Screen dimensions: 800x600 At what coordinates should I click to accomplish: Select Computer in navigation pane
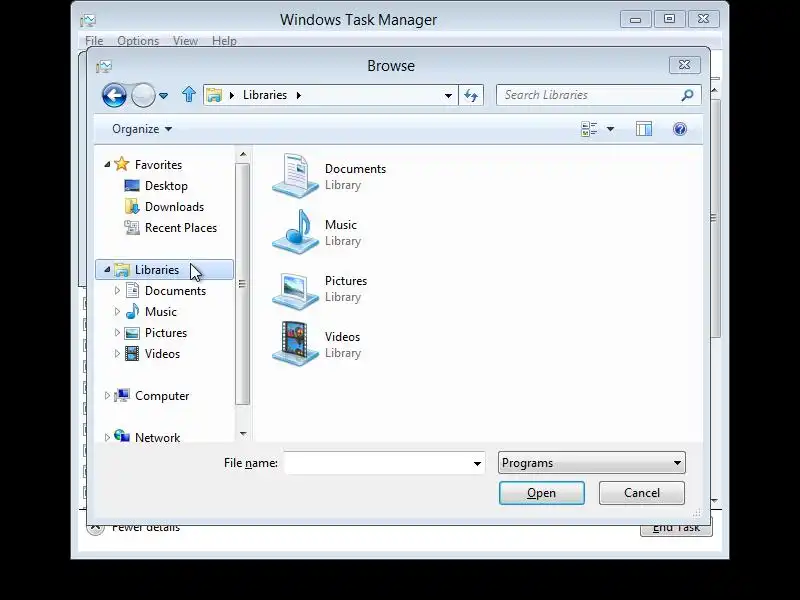coord(162,396)
